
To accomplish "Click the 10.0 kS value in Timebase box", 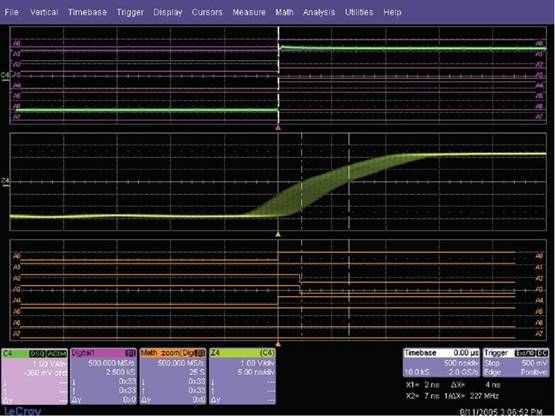I will coord(418,372).
